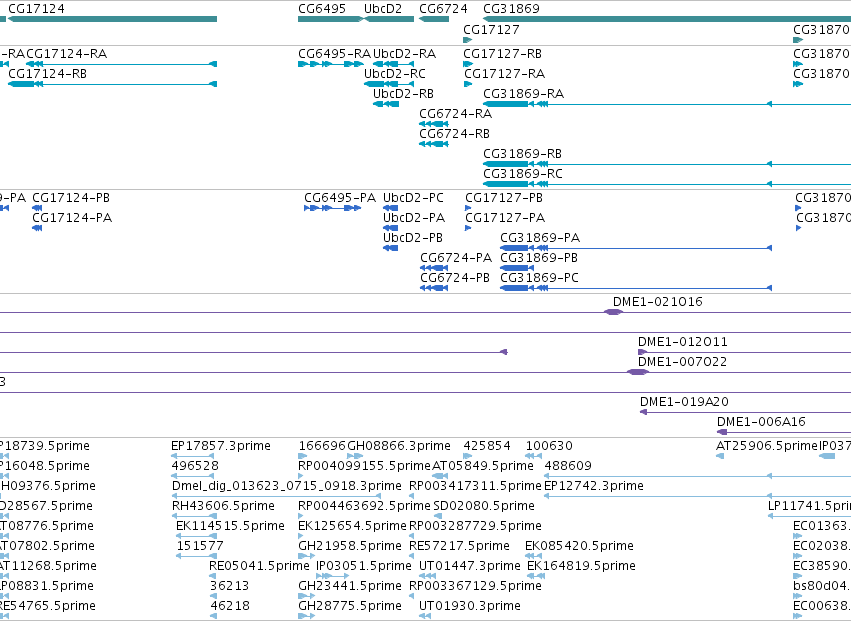Open EST RH43606.5prime
The image size is (851, 621).
click(223, 506)
